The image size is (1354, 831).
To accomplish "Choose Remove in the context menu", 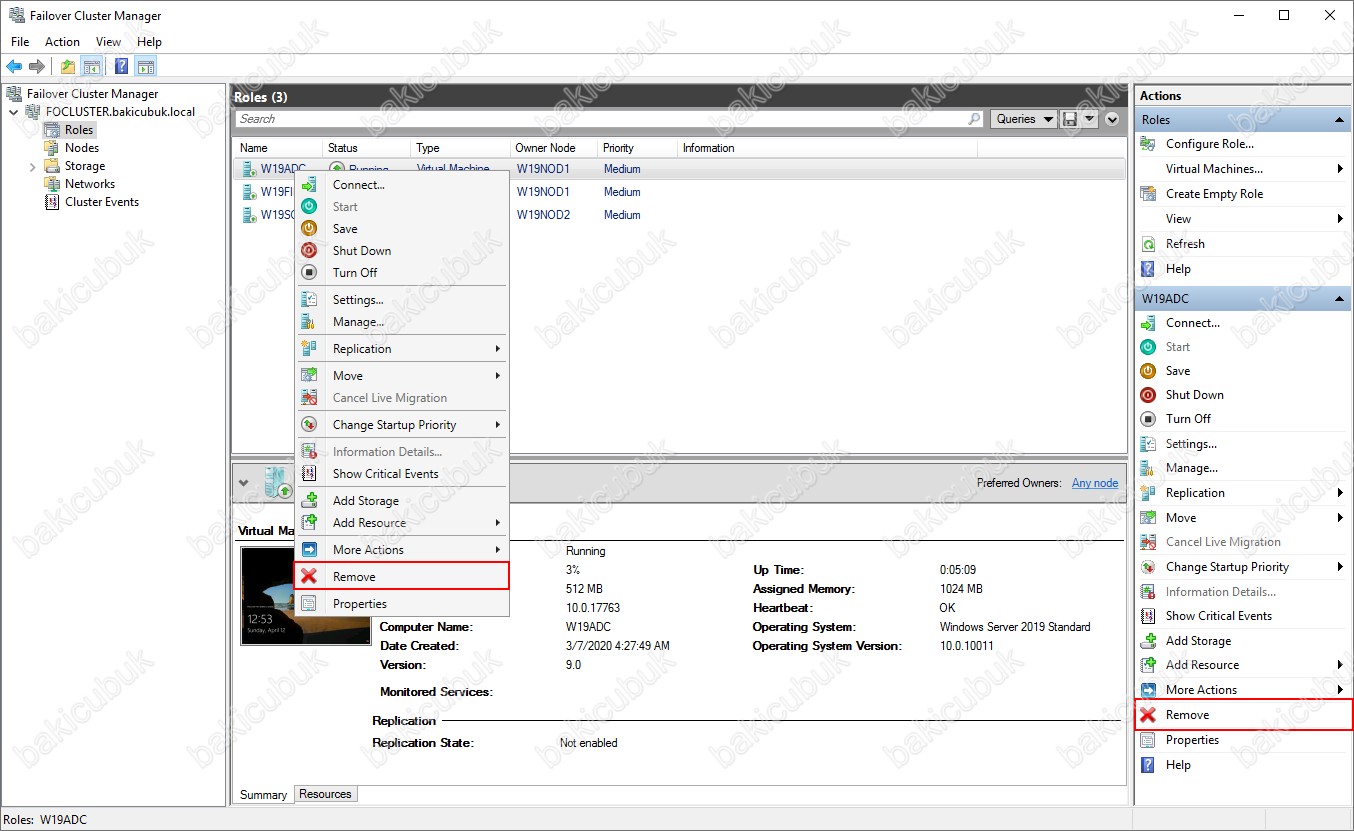I will point(402,577).
